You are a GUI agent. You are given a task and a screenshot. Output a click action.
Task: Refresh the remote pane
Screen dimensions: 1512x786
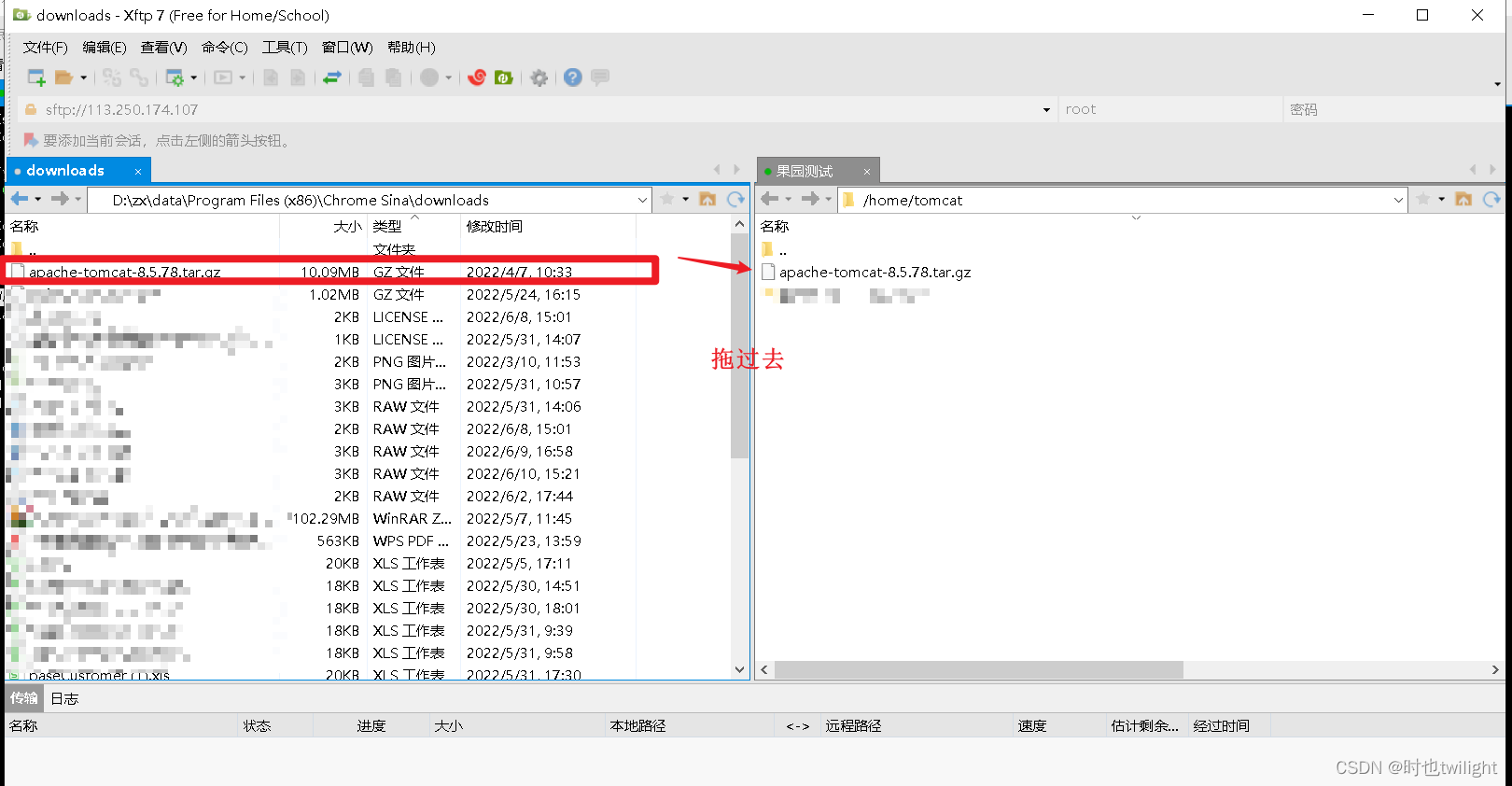pos(1491,199)
